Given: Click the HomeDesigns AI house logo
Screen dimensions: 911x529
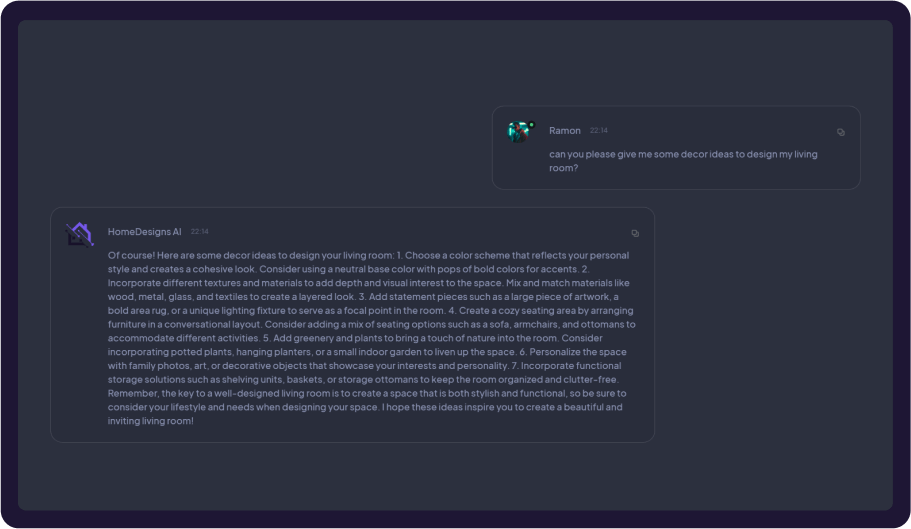Looking at the screenshot, I should point(79,234).
